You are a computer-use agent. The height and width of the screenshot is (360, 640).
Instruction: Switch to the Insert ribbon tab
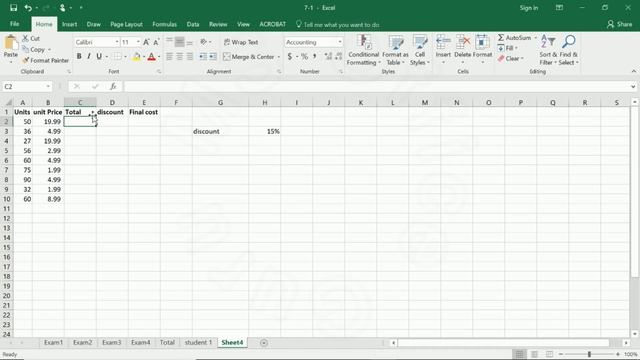click(x=69, y=24)
